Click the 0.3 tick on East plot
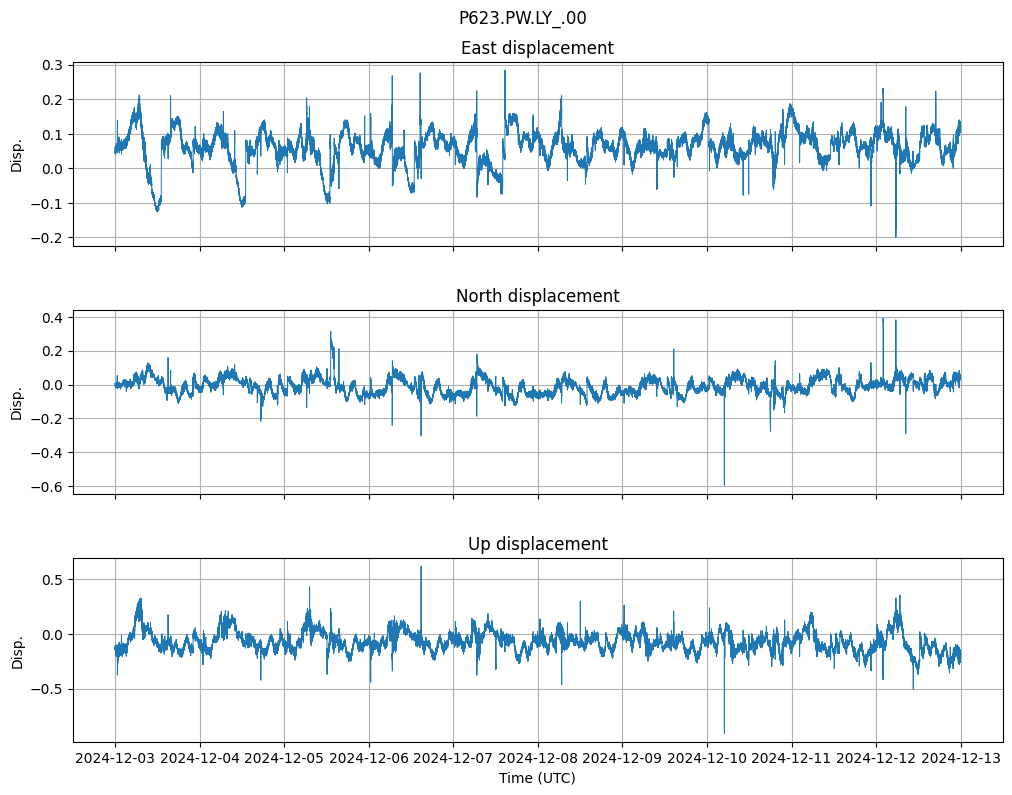Image resolution: width=1012 pixels, height=795 pixels. pyautogui.click(x=52, y=65)
